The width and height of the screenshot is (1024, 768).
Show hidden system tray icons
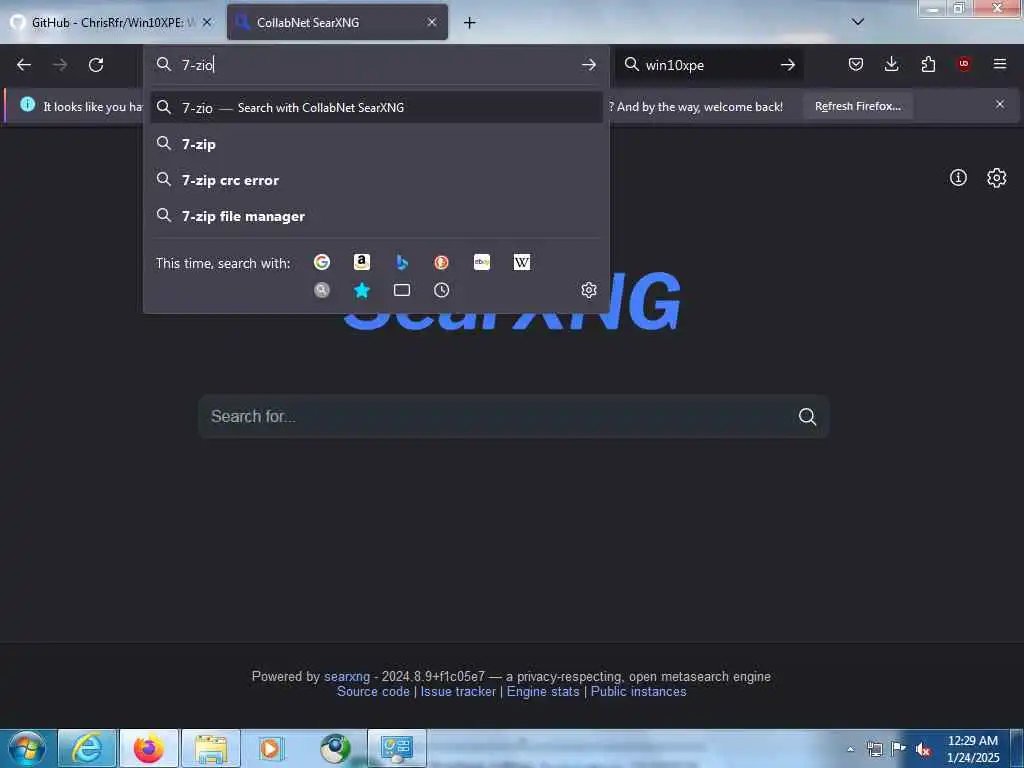[x=850, y=749]
